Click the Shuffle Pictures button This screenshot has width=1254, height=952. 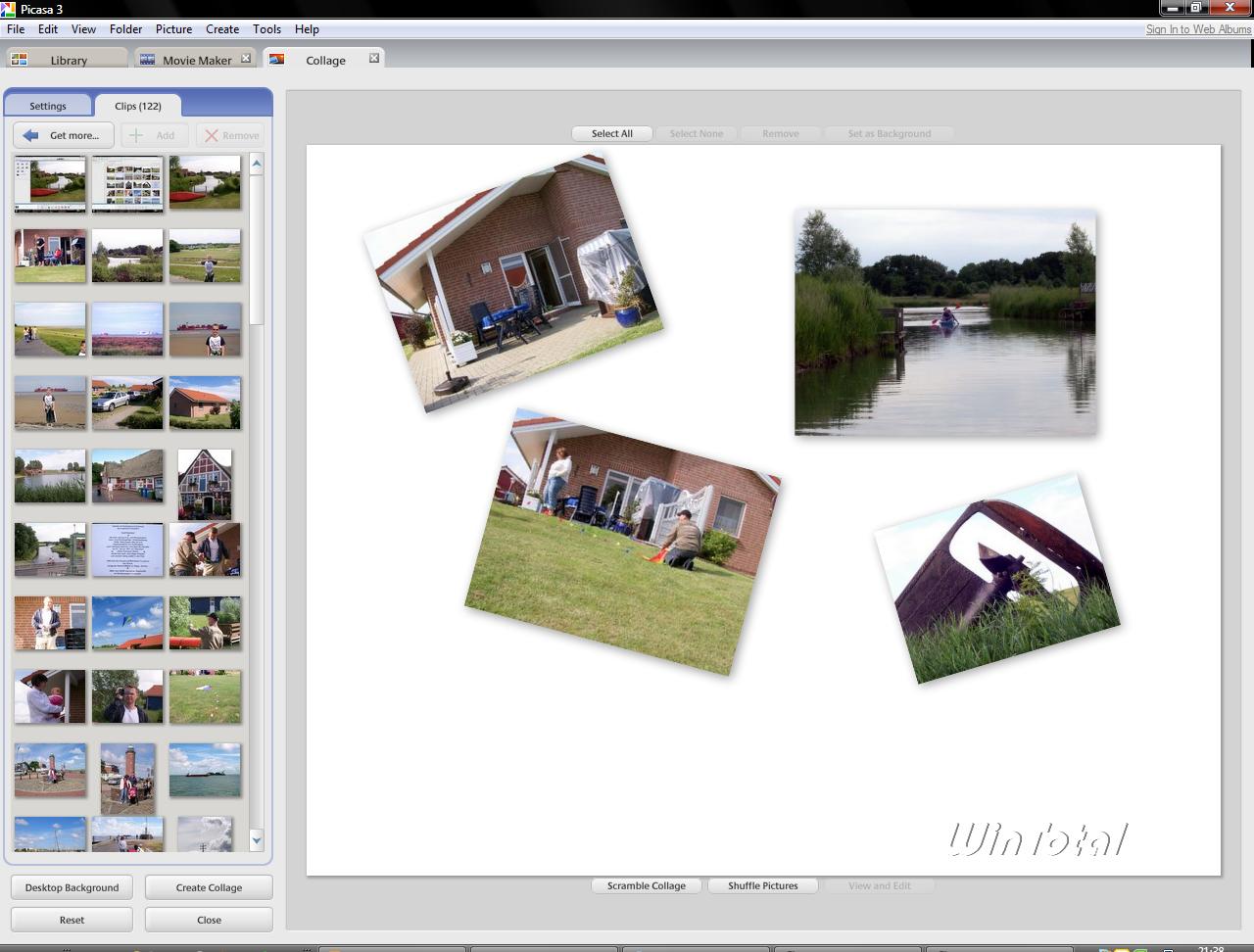pos(763,885)
